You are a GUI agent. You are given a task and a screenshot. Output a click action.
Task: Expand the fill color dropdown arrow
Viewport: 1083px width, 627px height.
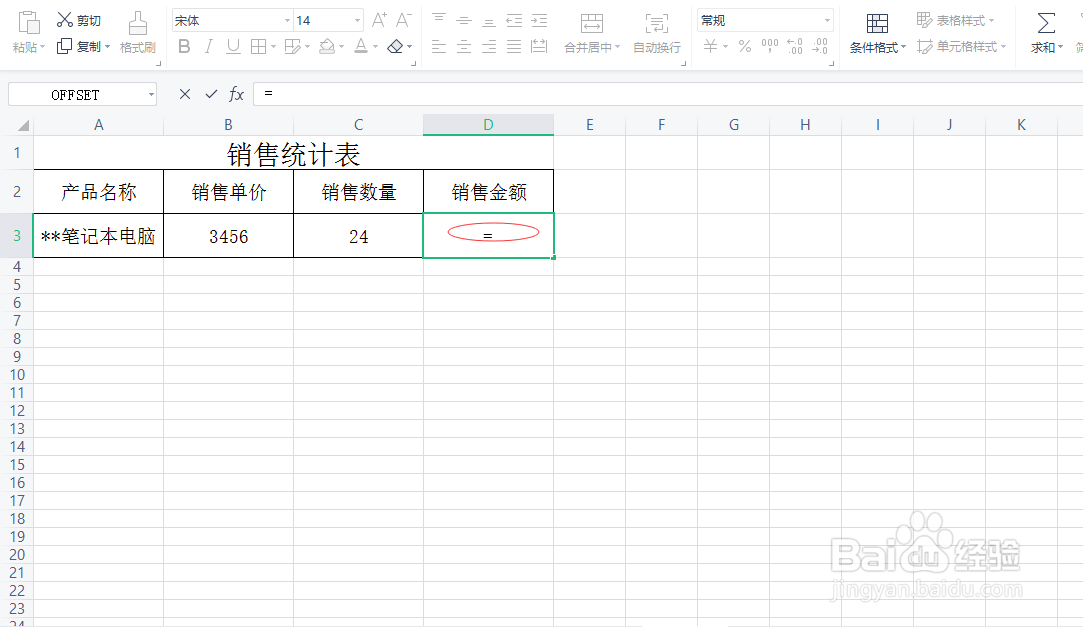(x=341, y=47)
